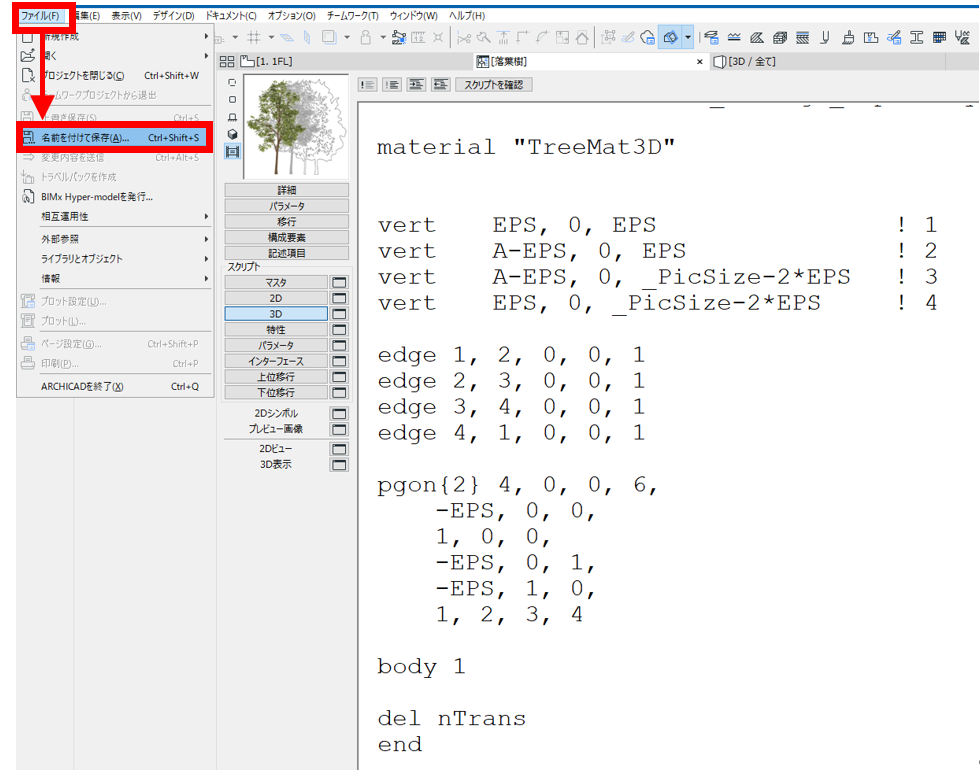This screenshot has width=980, height=774.
Task: Click the increase indent icon above script
Action: point(416,84)
